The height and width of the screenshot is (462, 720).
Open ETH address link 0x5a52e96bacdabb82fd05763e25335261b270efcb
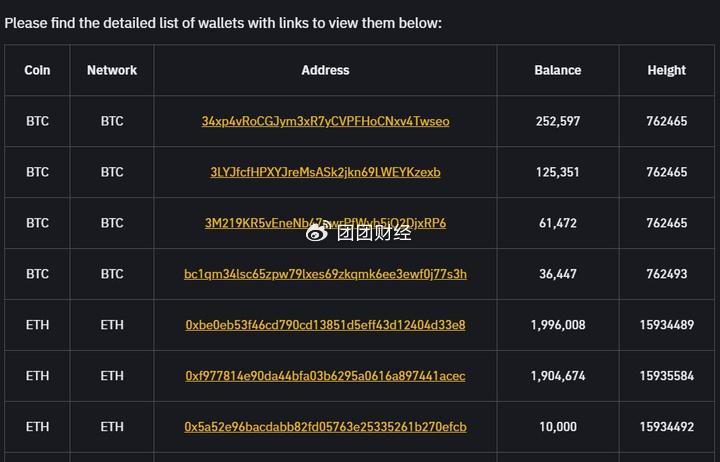click(325, 427)
